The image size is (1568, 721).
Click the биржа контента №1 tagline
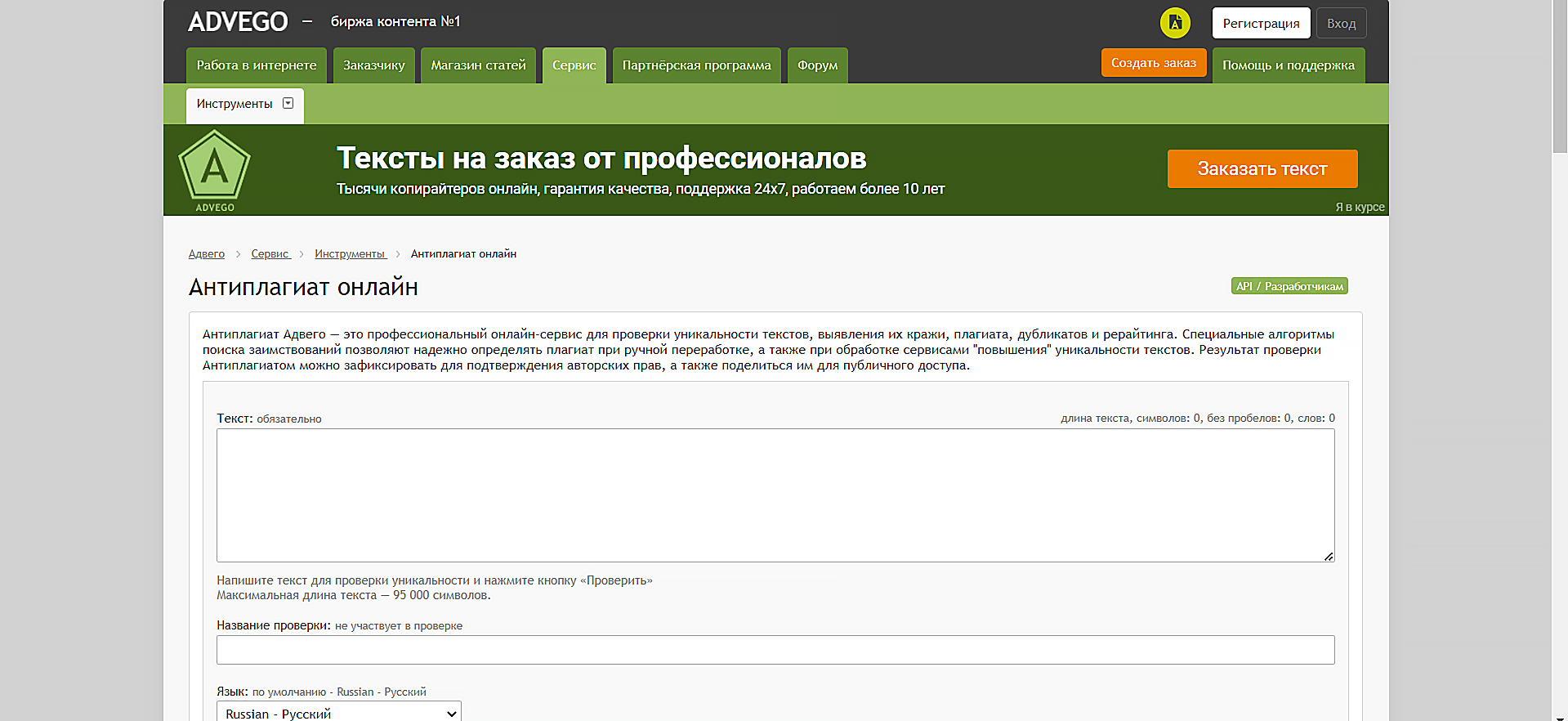395,21
